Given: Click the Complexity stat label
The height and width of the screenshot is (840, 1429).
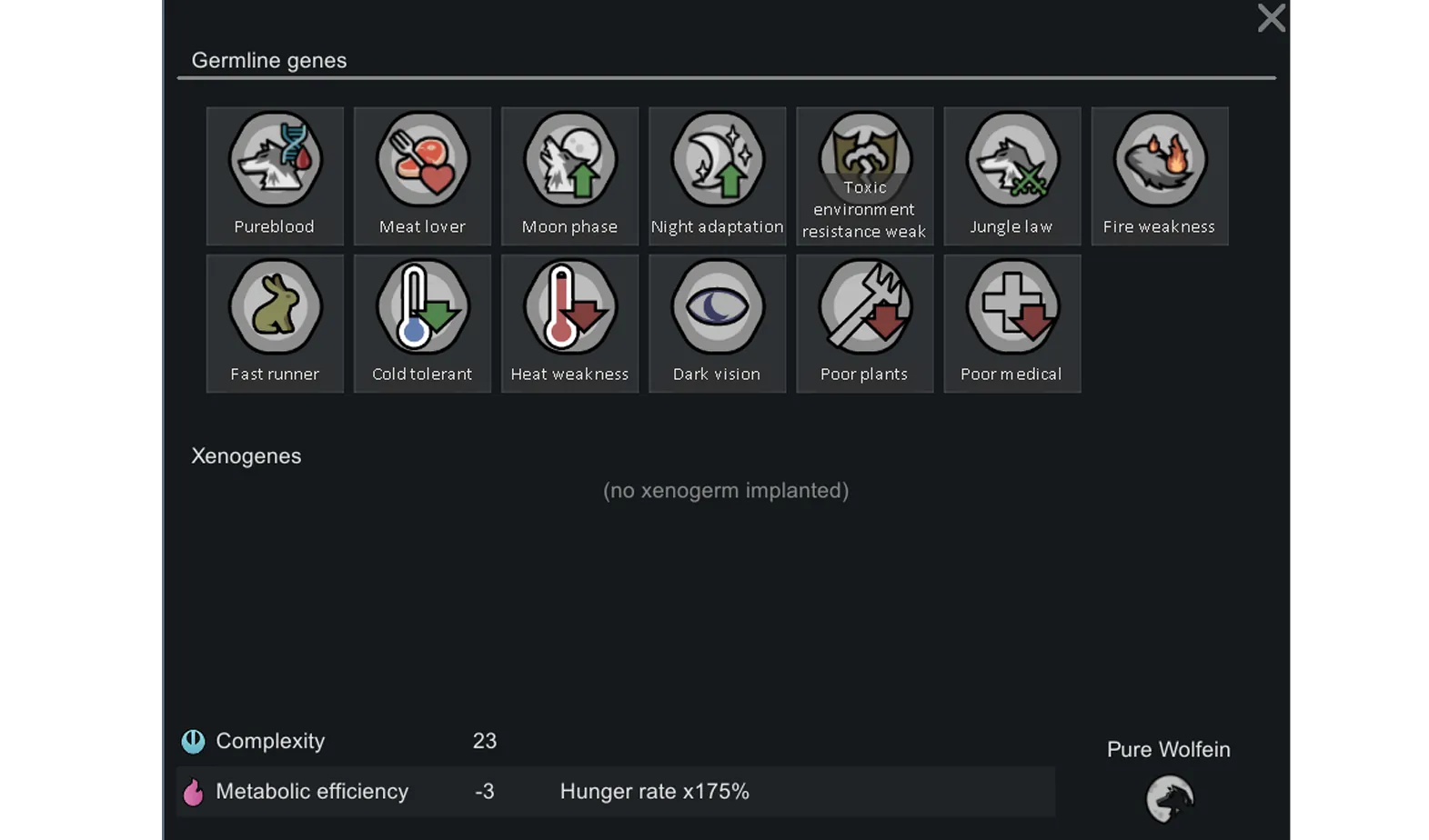Looking at the screenshot, I should pyautogui.click(x=270, y=741).
